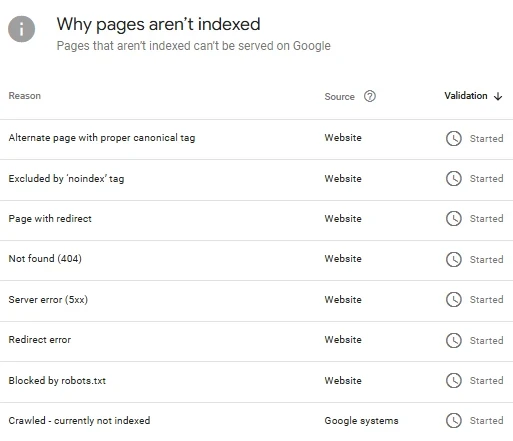Click the Validation column header
The image size is (513, 441).
click(466, 96)
